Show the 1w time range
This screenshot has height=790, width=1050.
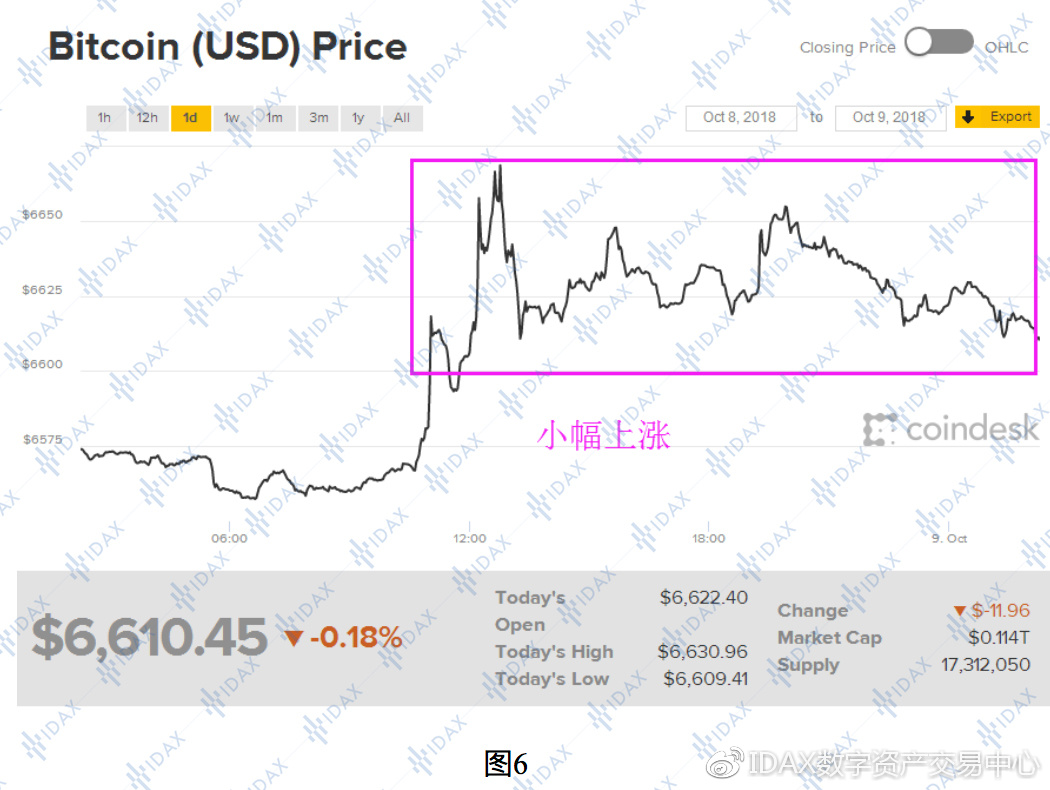click(232, 118)
